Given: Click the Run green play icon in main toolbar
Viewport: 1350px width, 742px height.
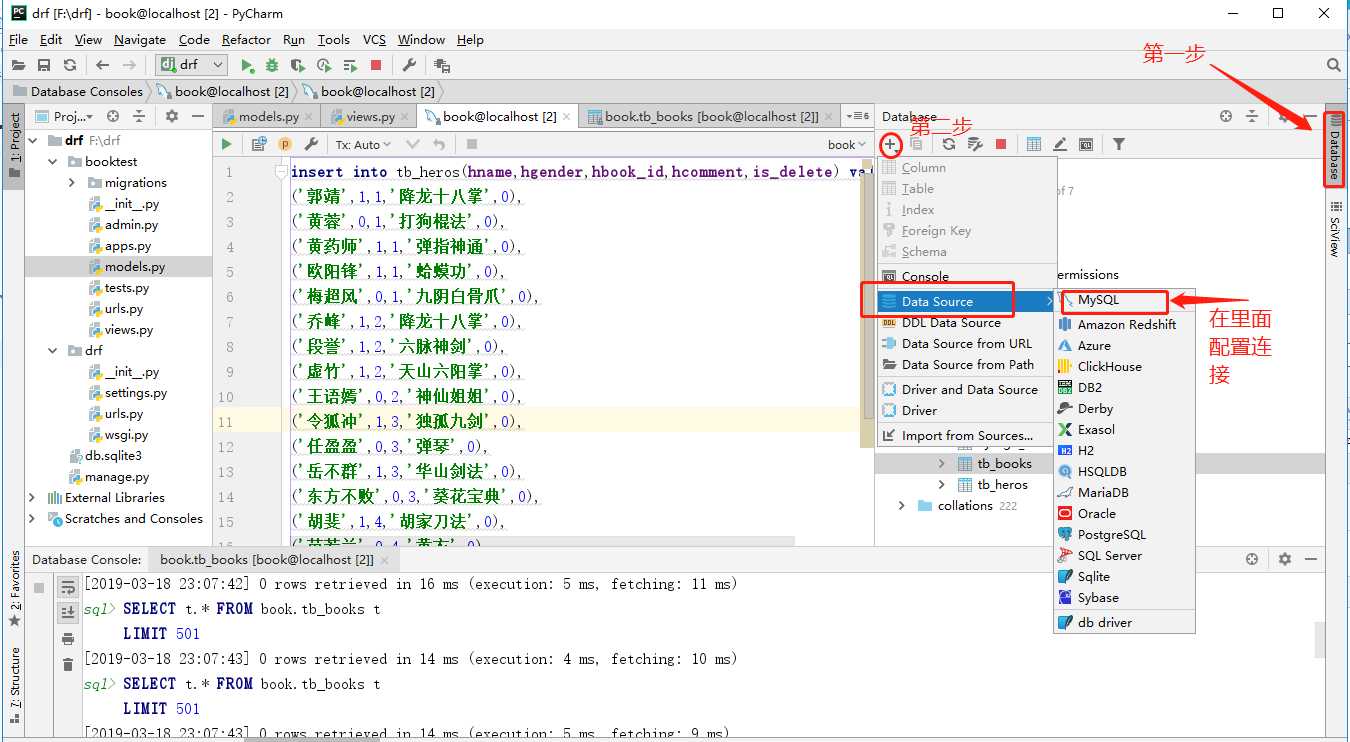Looking at the screenshot, I should coord(248,65).
